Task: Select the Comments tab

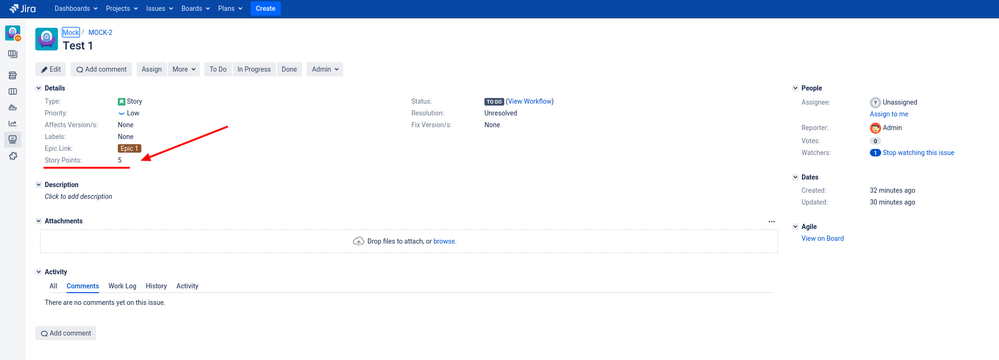Action: pyautogui.click(x=83, y=286)
